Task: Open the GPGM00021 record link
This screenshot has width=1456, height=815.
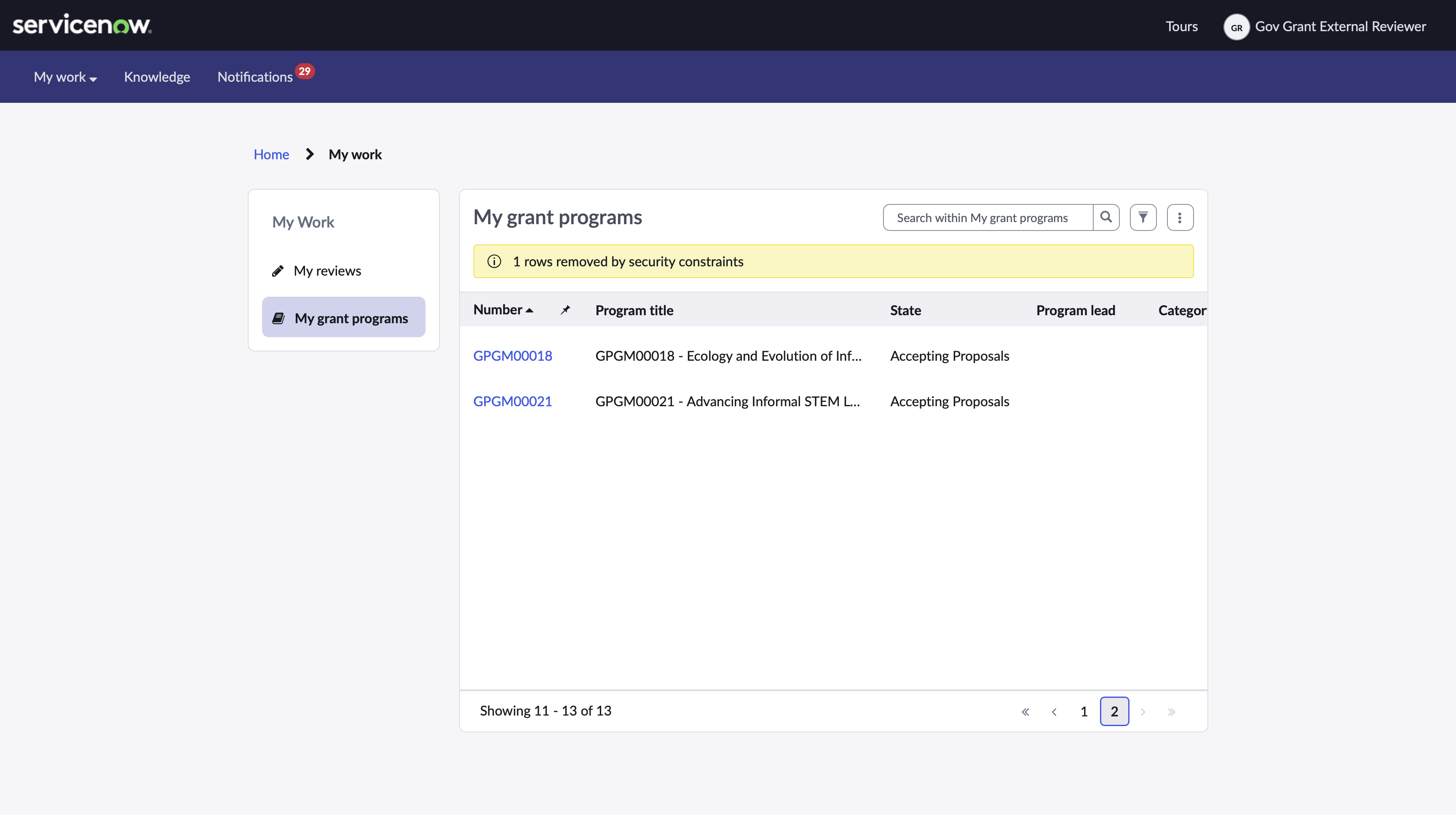Action: click(512, 401)
